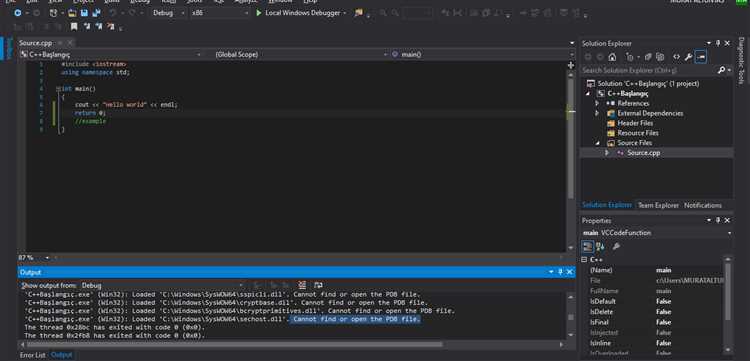Viewport: 750px width, 361px height.
Task: Toggle the Preview Selected Items icon in Solution Explorer
Action: 701,57
